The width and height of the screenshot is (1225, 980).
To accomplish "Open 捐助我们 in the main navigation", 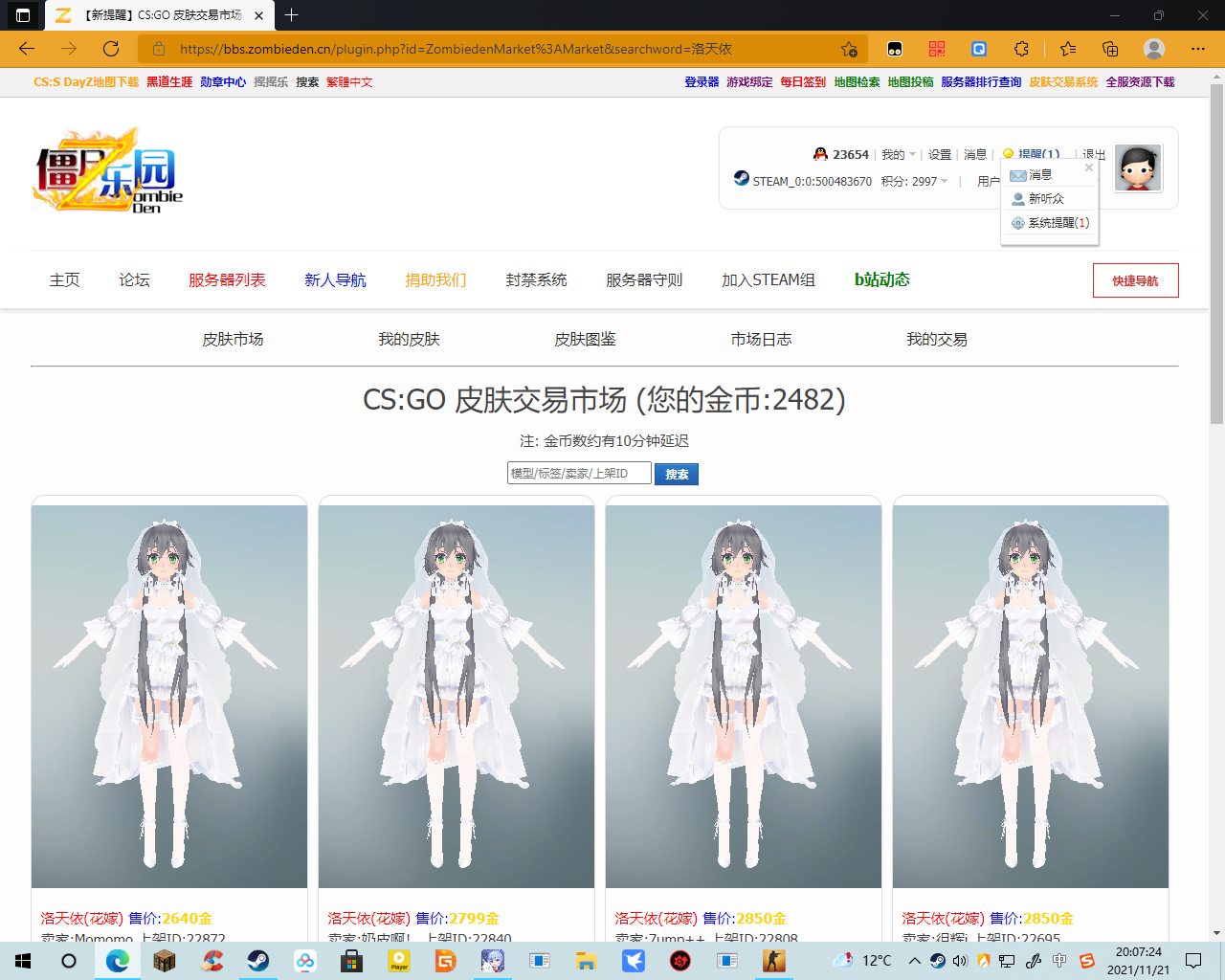I will tap(435, 280).
